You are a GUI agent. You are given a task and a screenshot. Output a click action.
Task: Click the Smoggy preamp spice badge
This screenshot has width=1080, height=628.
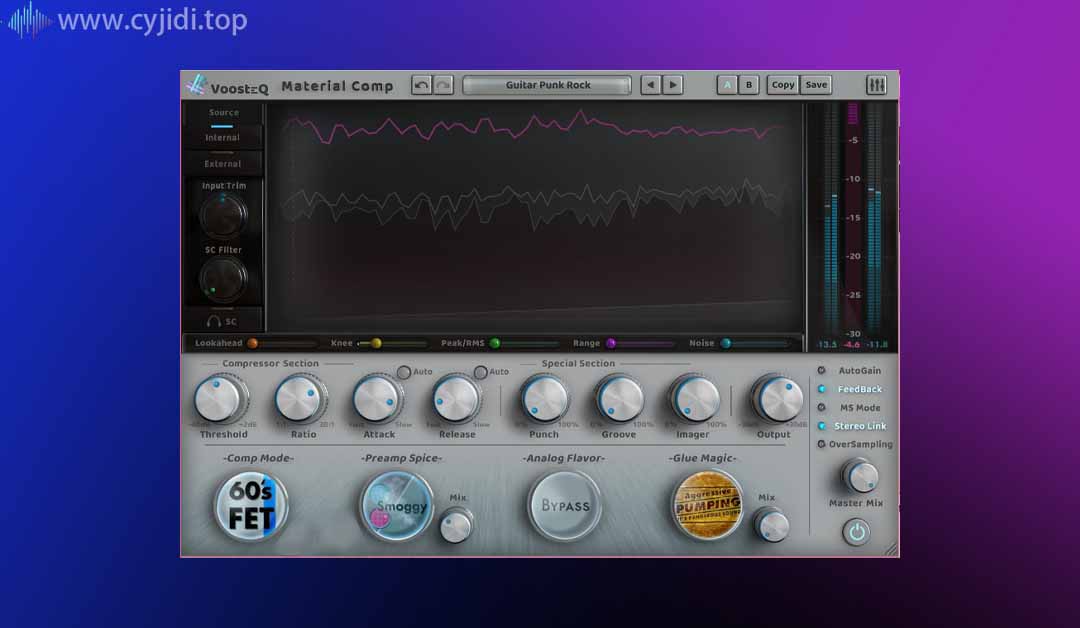coord(397,506)
